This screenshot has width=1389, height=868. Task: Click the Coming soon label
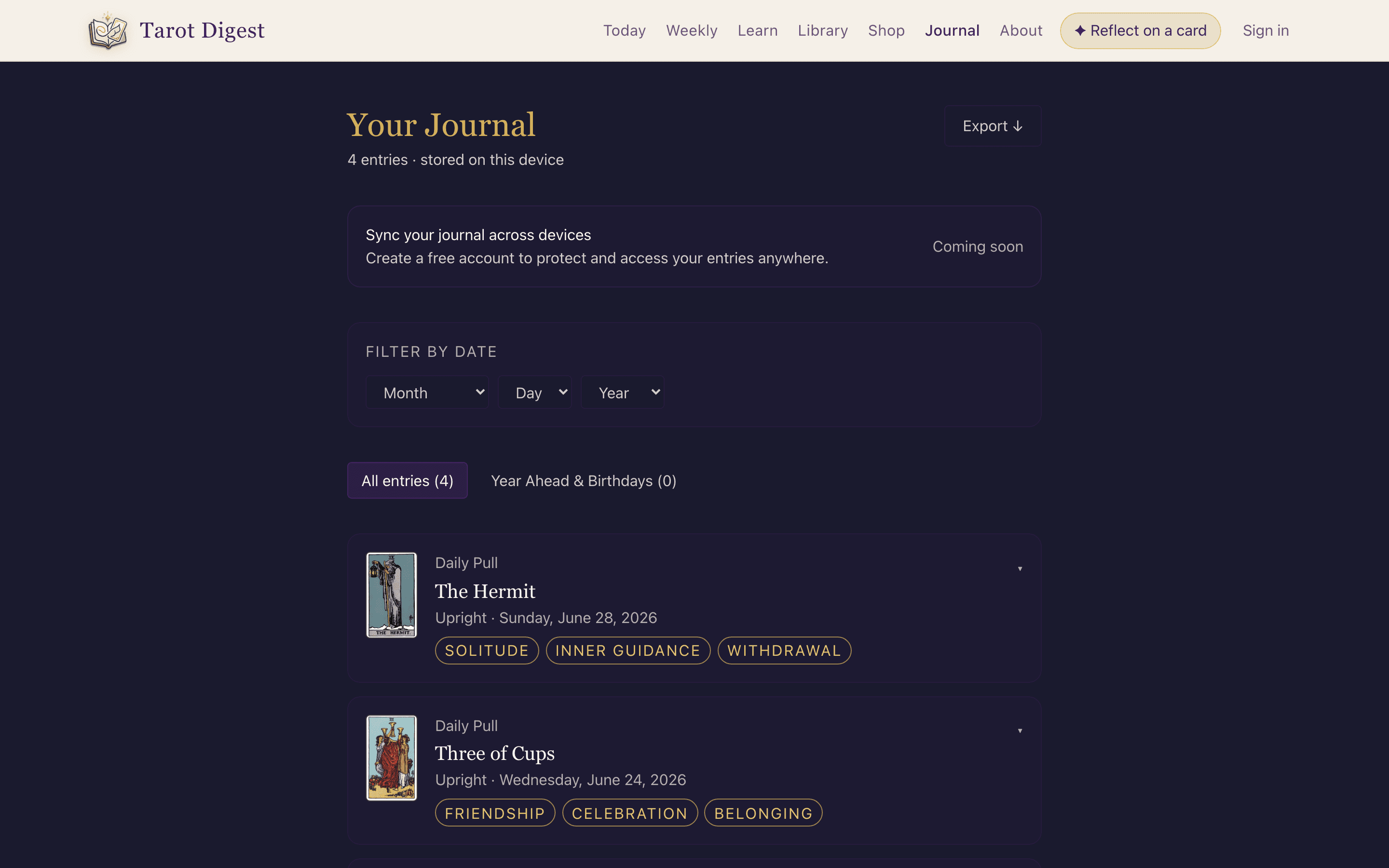[x=978, y=246]
